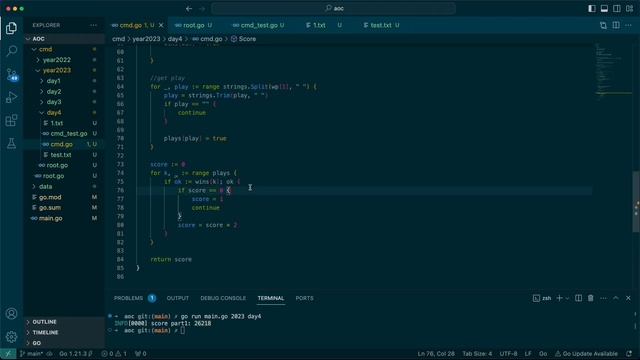Image resolution: width=640 pixels, height=360 pixels.
Task: Open main.go in the file tree
Action: [64, 218]
